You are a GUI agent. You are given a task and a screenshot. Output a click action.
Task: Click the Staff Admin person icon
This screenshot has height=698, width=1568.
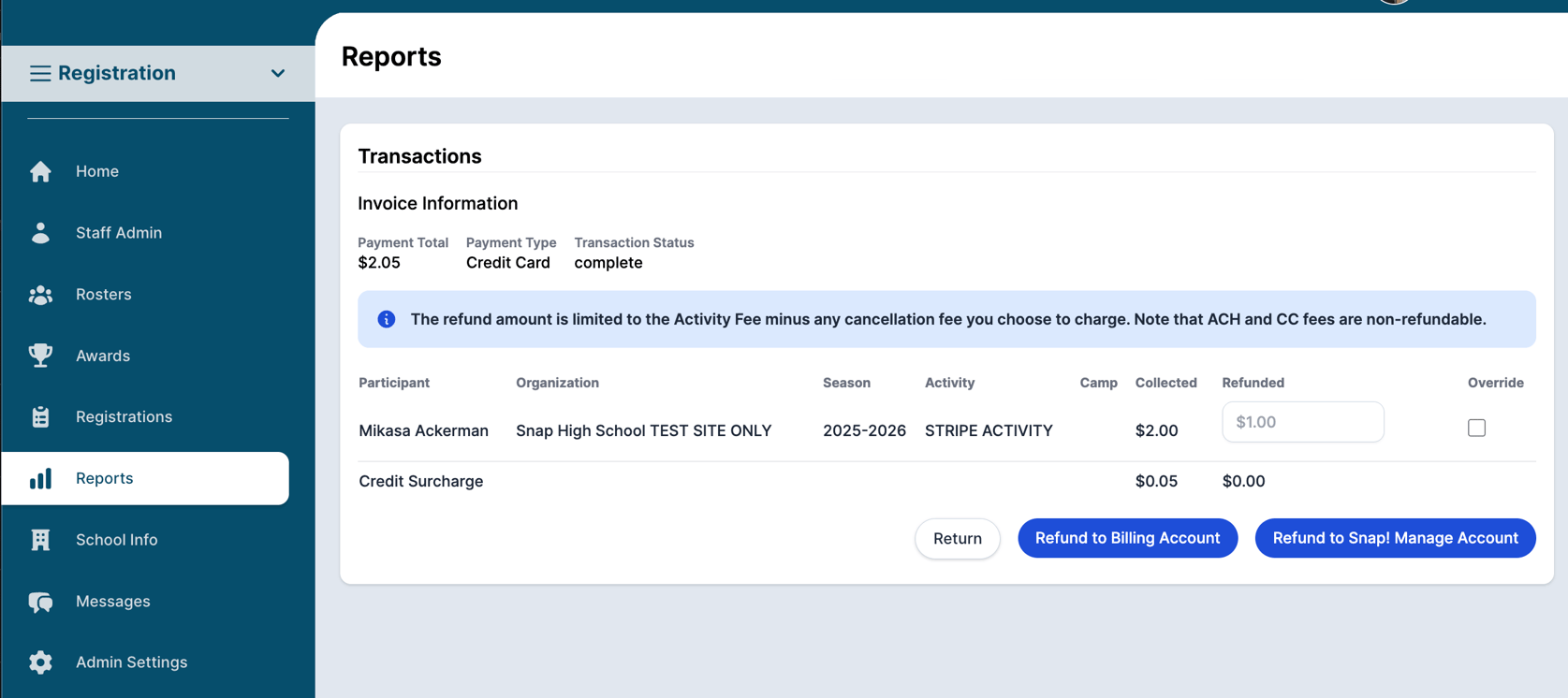coord(40,232)
